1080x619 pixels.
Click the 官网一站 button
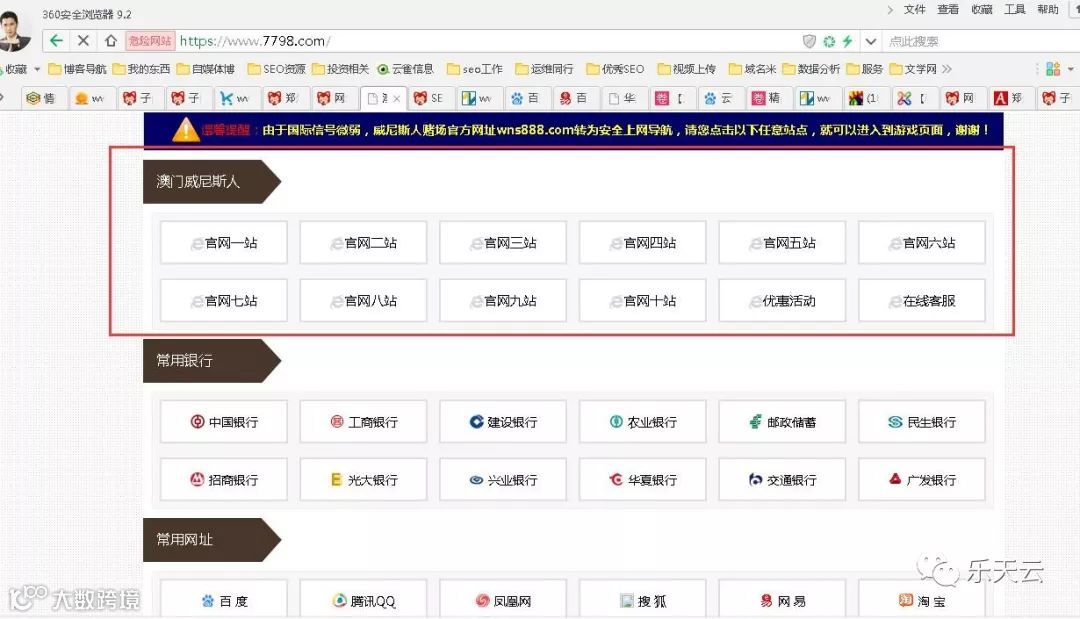pyautogui.click(x=224, y=243)
